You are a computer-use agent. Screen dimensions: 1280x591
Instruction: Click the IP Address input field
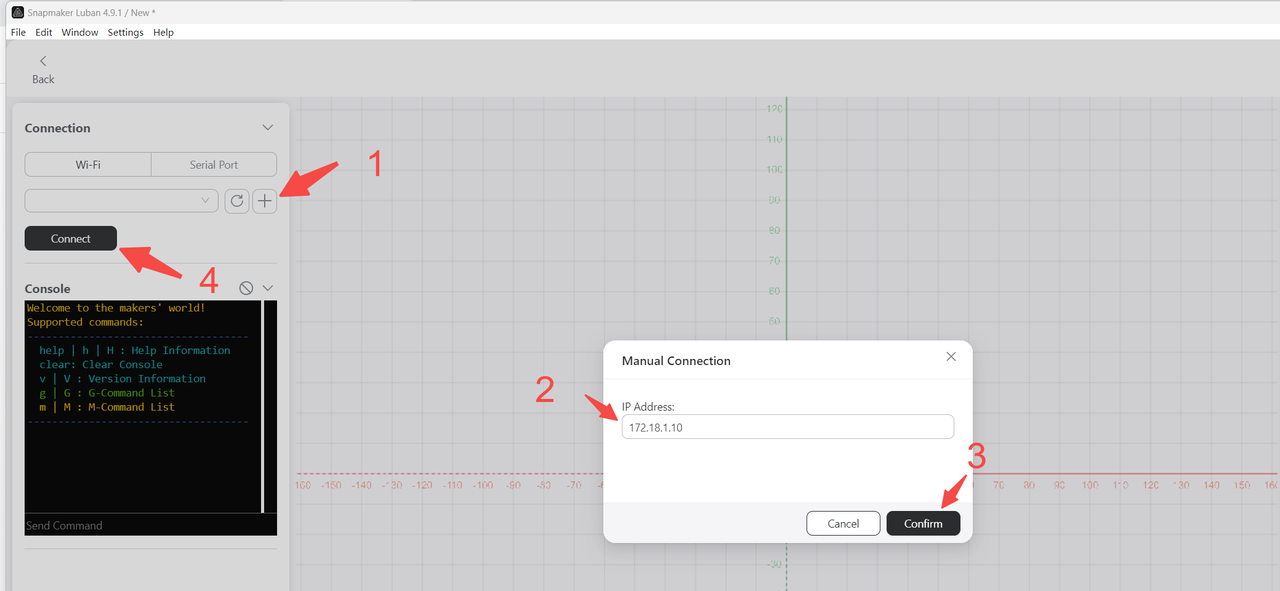[x=787, y=427]
